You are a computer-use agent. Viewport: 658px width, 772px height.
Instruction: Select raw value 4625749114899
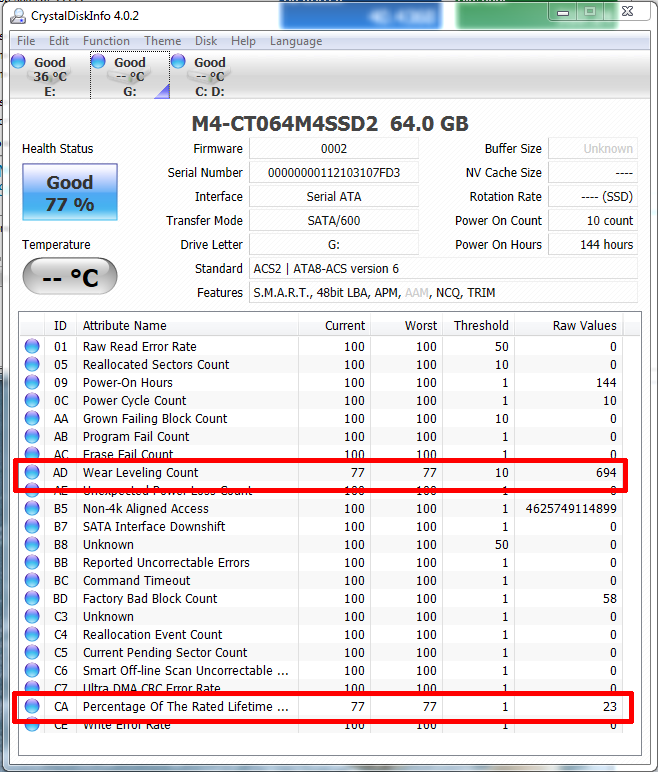(x=571, y=509)
